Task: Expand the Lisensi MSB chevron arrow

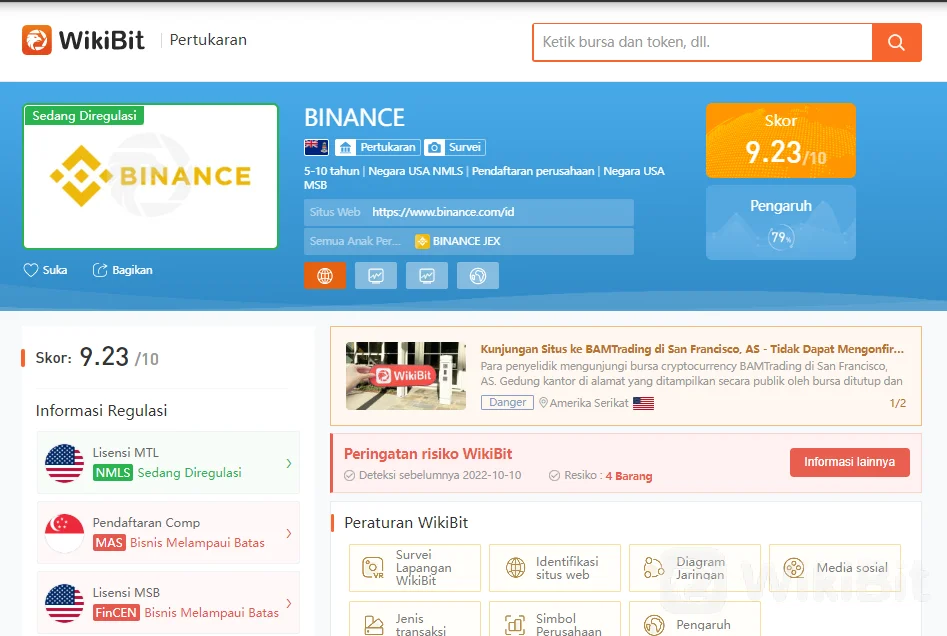Action: coord(289,603)
